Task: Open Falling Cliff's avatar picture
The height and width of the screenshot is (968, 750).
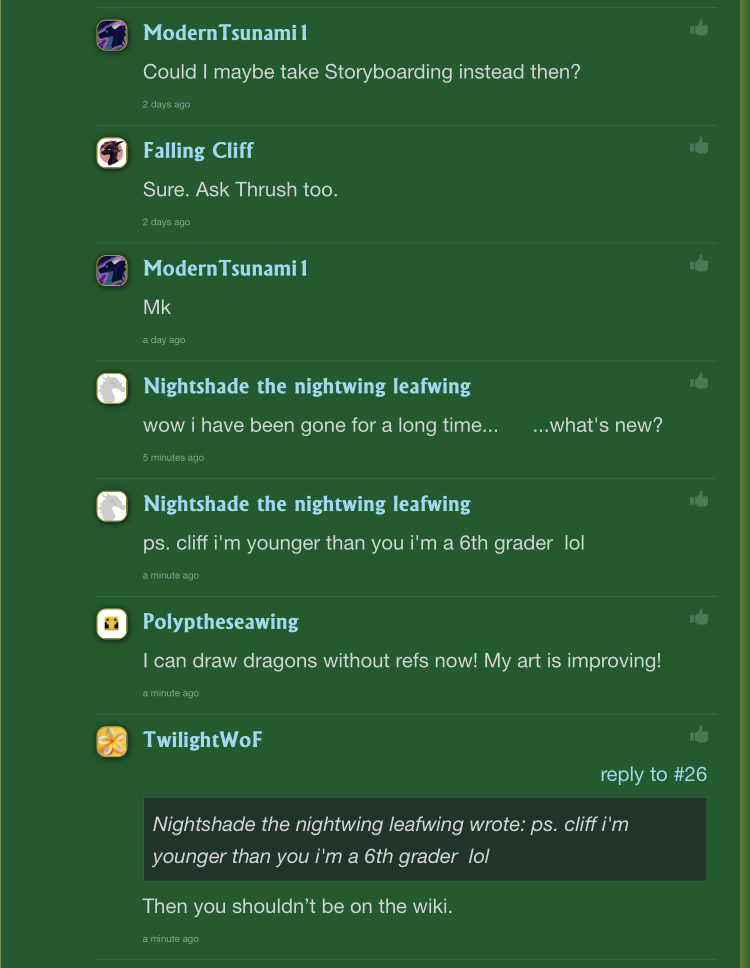Action: [x=112, y=153]
